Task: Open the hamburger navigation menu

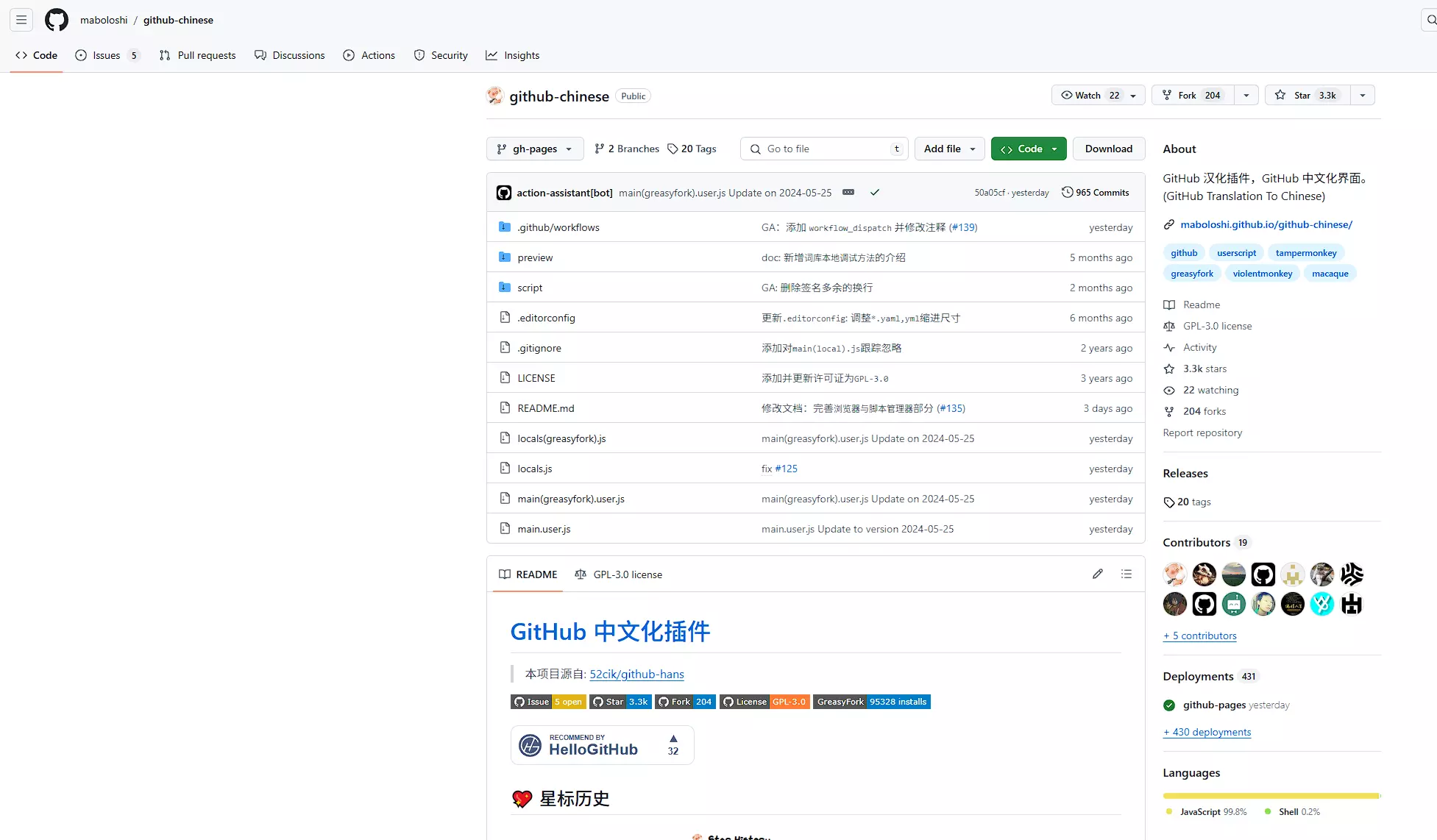Action: [21, 20]
